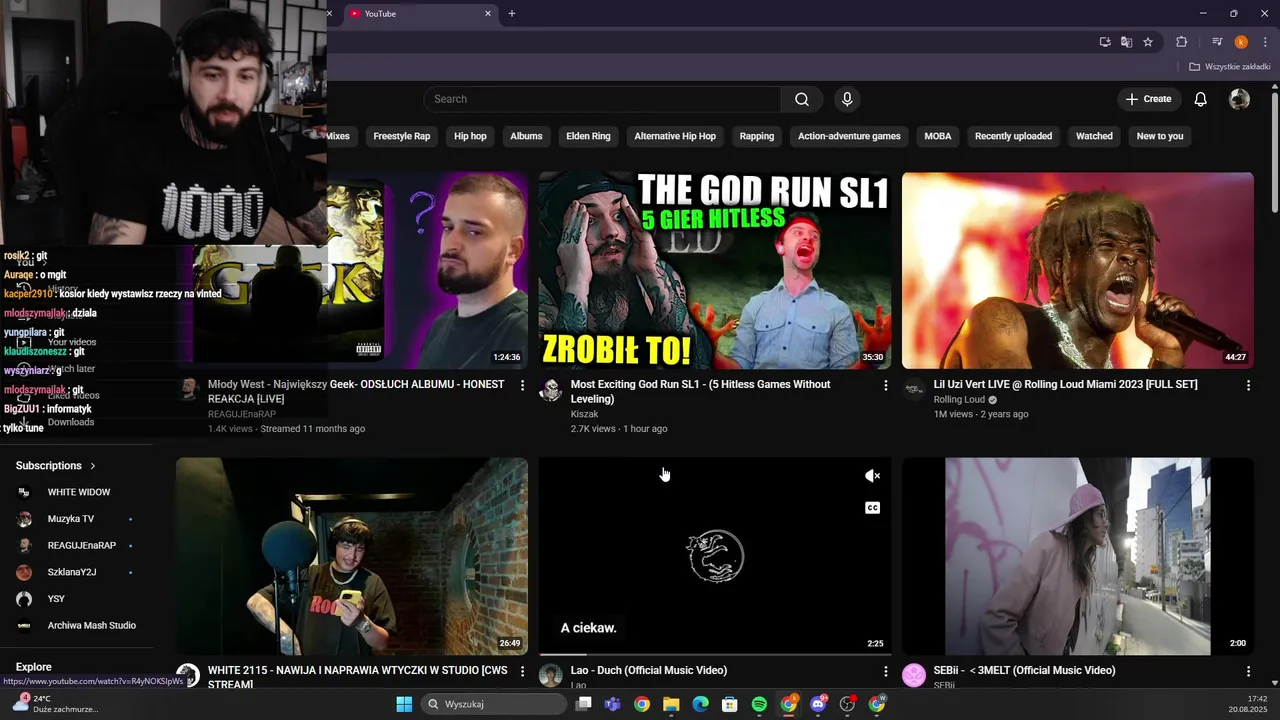Start voice search with microphone icon

coord(847,99)
